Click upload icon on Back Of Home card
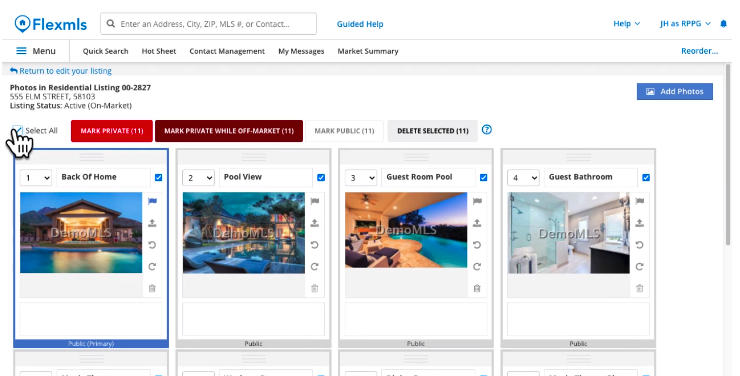Screen dimensions: 740x376 click(152, 223)
